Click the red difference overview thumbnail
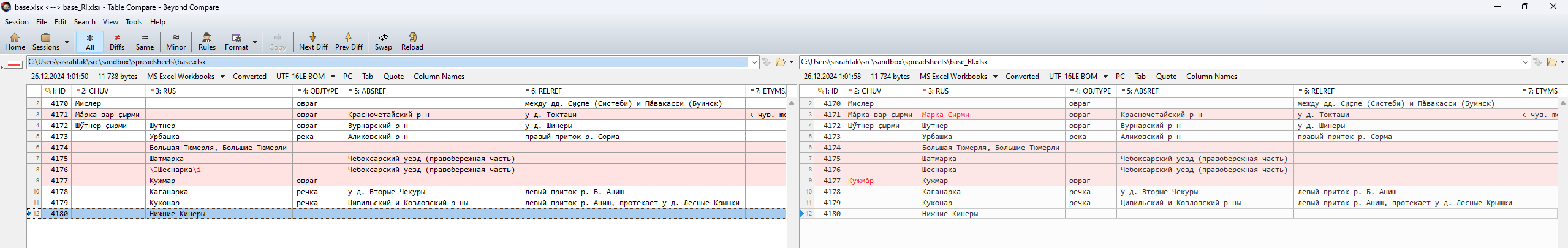1568x248 pixels. pos(13,64)
